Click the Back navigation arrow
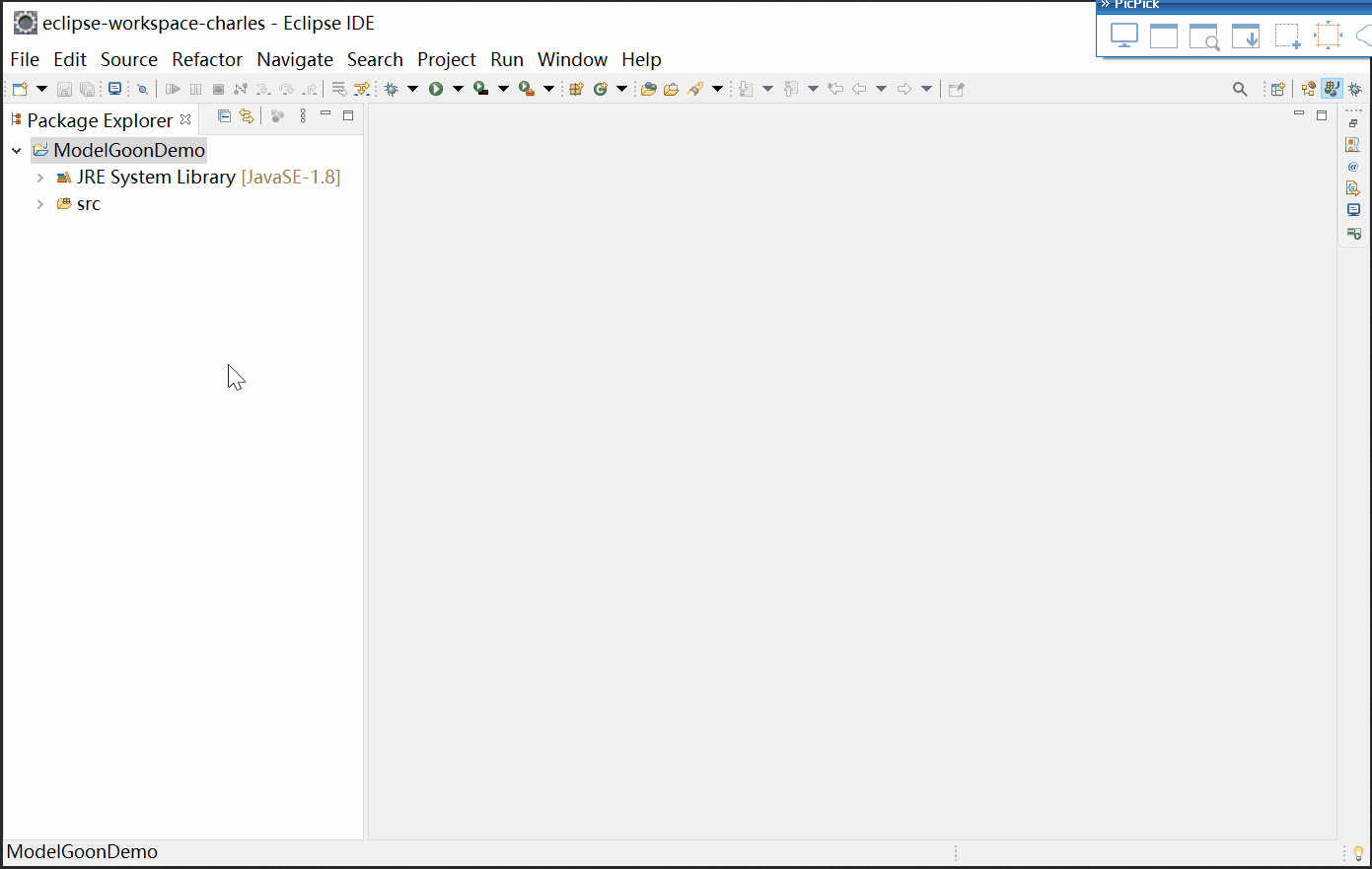 [x=859, y=89]
